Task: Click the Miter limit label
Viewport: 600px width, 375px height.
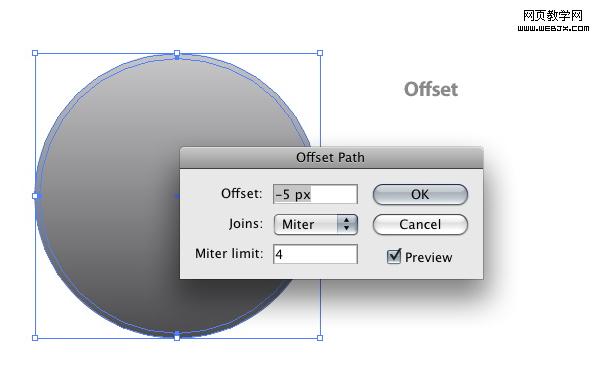Action: point(229,254)
